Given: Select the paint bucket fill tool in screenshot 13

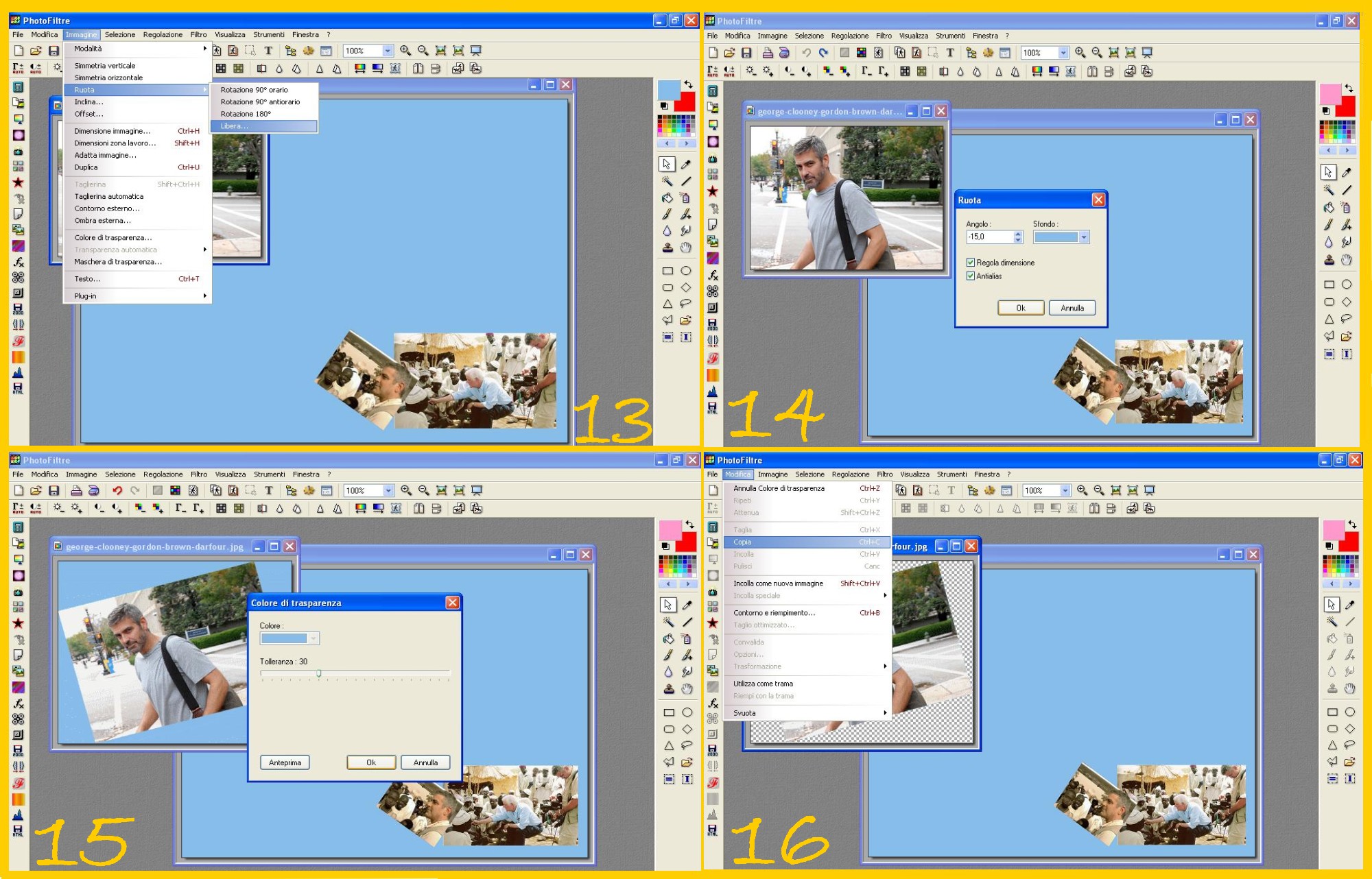Looking at the screenshot, I should (x=667, y=198).
